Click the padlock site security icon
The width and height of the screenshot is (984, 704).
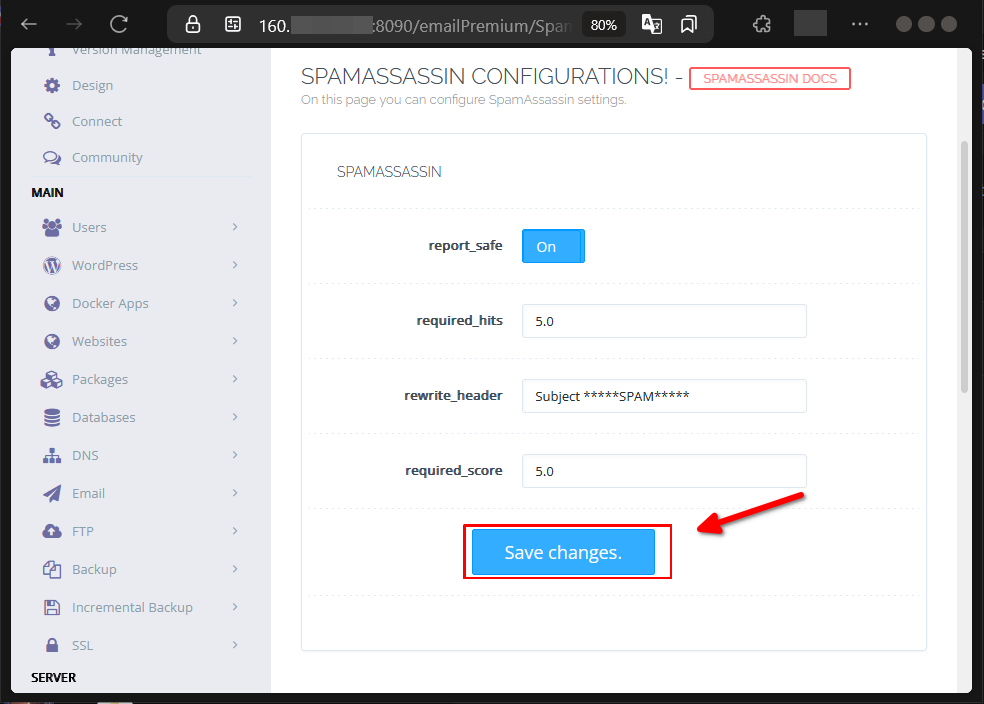tap(193, 24)
